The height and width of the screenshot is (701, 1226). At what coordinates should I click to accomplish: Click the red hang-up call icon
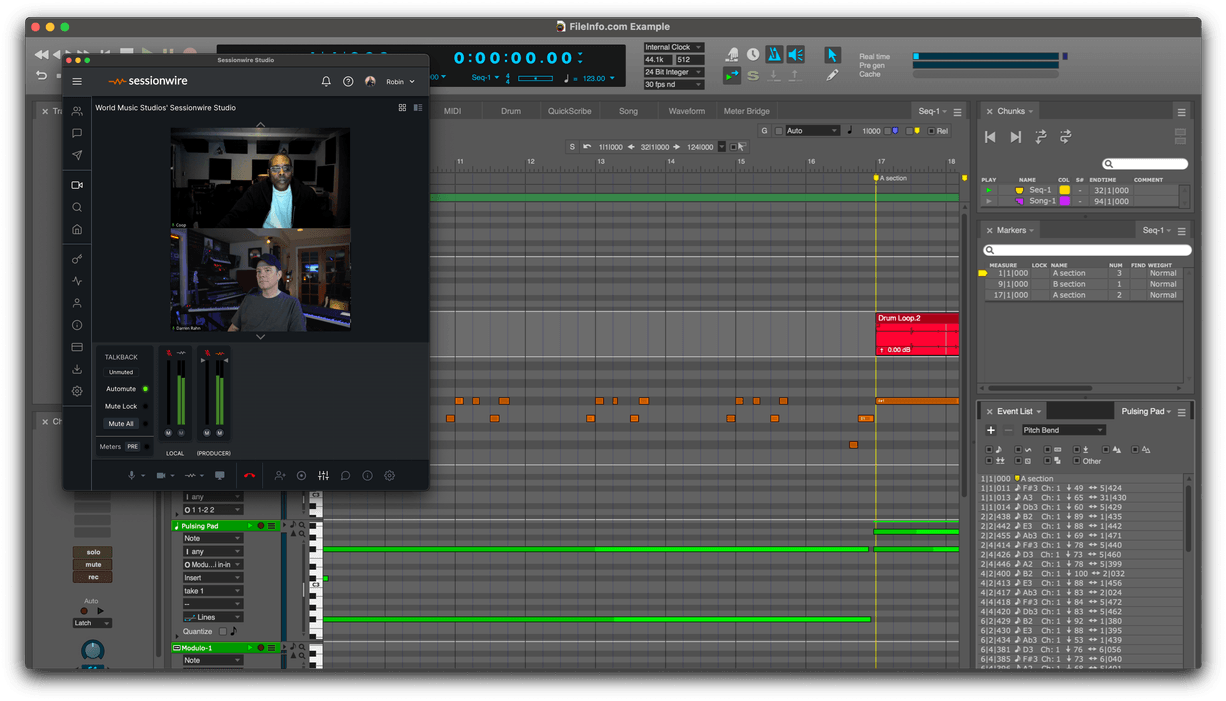248,475
